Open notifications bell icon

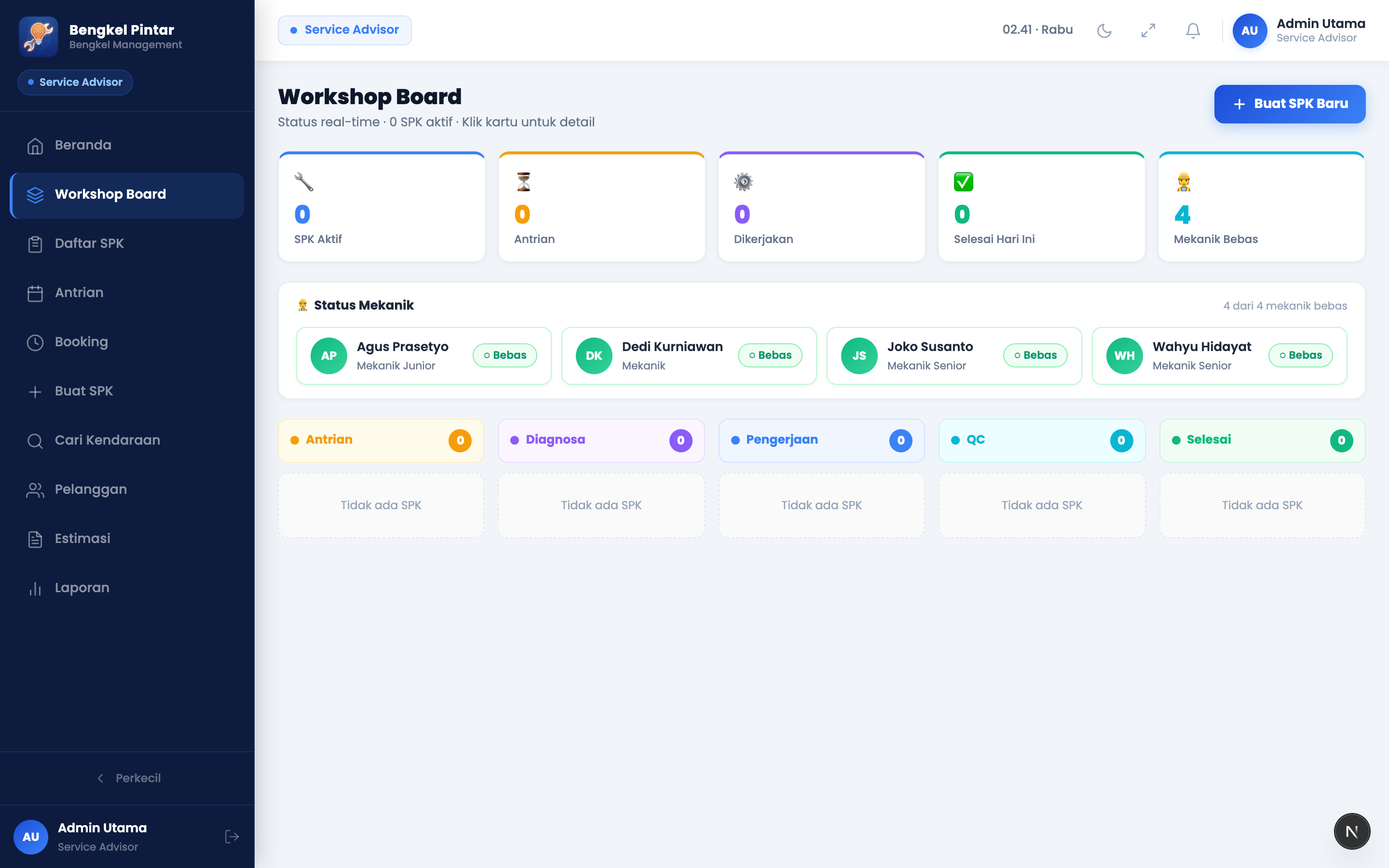point(1193,30)
